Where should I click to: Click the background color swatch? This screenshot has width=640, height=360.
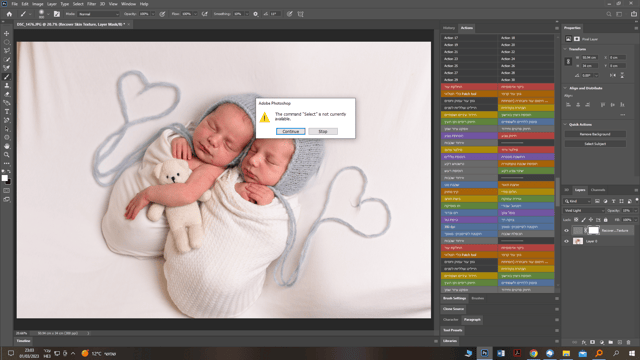point(9,182)
